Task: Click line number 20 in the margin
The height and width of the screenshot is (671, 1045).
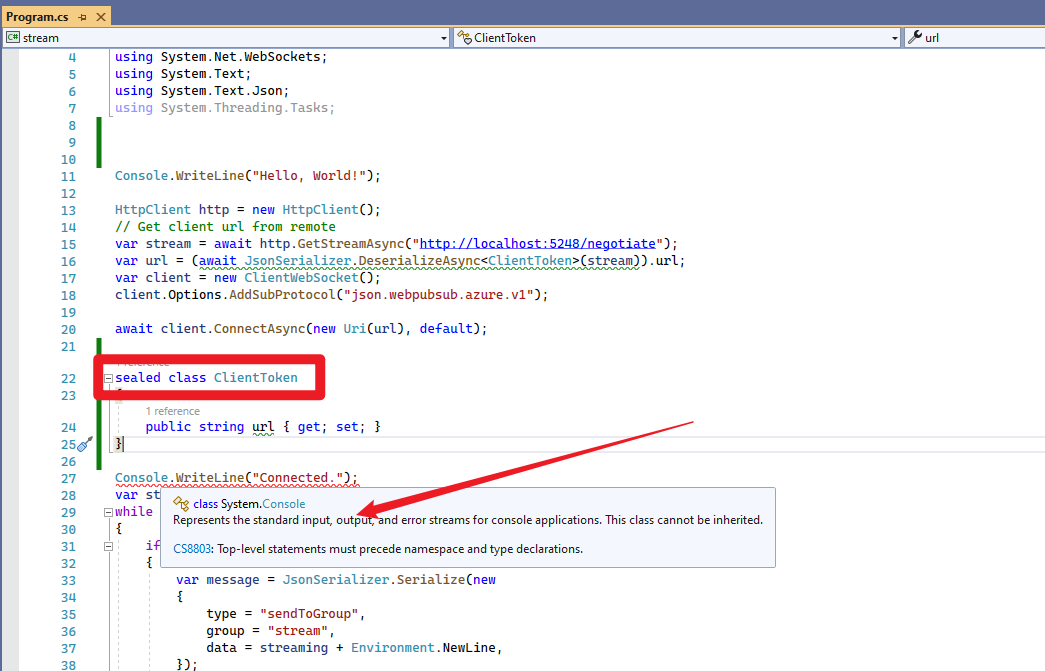Action: (68, 329)
